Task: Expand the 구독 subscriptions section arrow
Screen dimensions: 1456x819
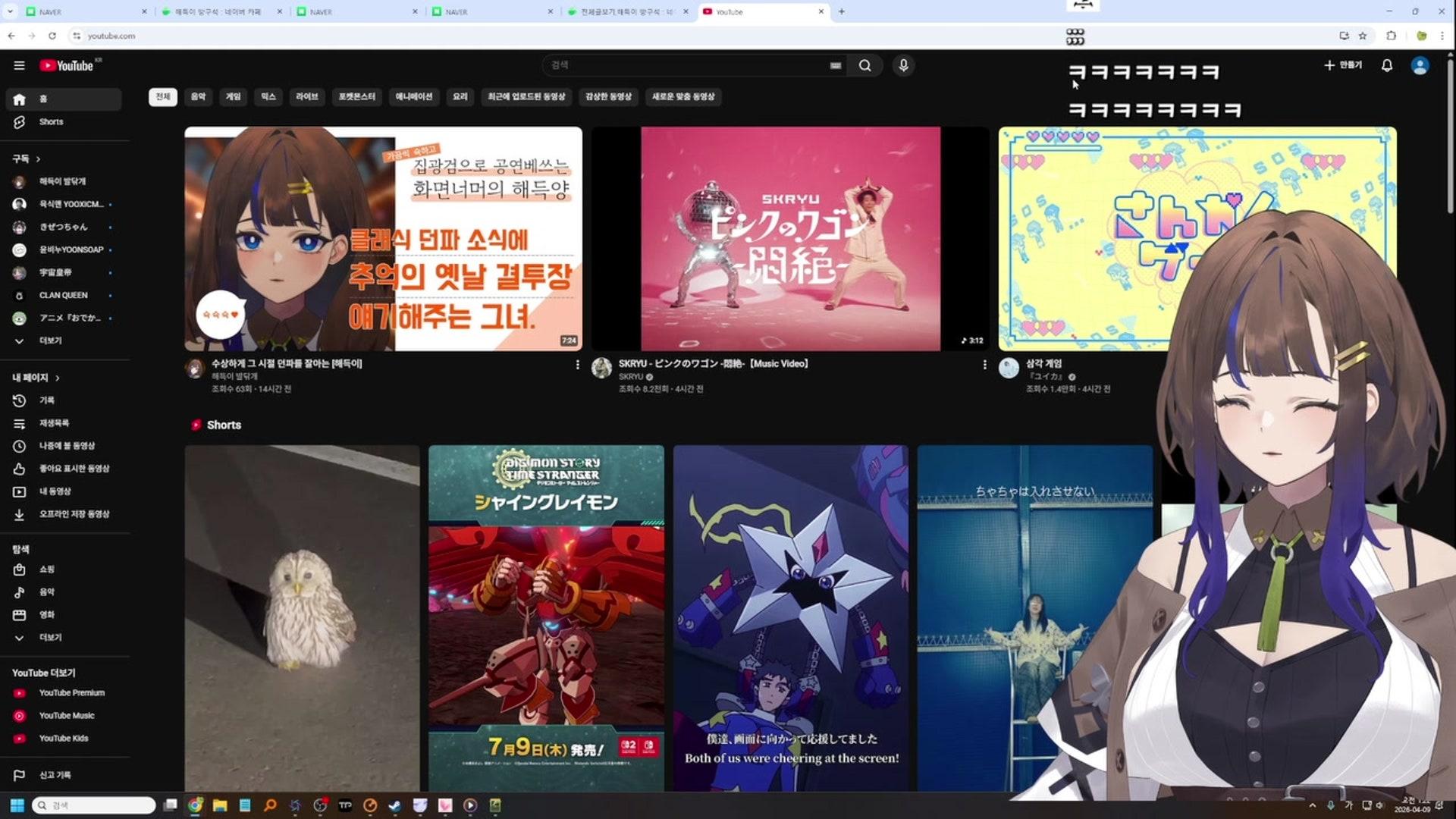Action: pyautogui.click(x=38, y=158)
